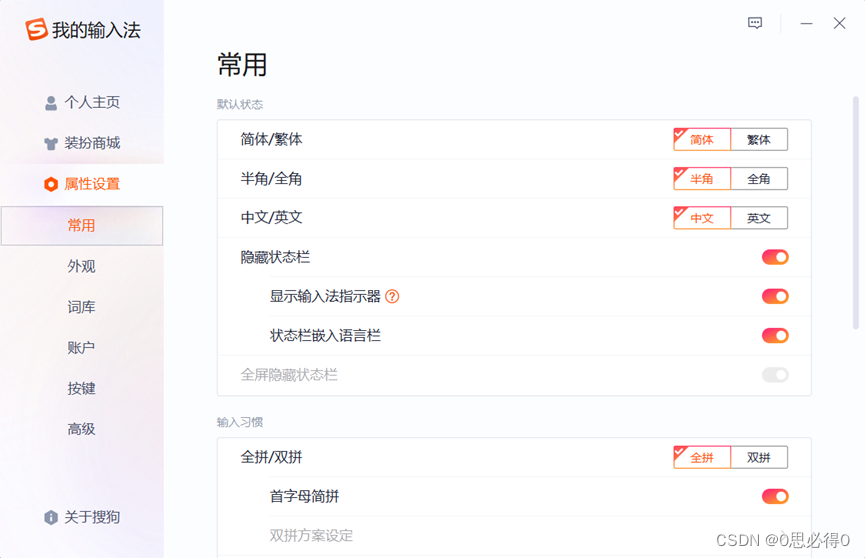Click the 中文/英文 row label

click(x=271, y=217)
